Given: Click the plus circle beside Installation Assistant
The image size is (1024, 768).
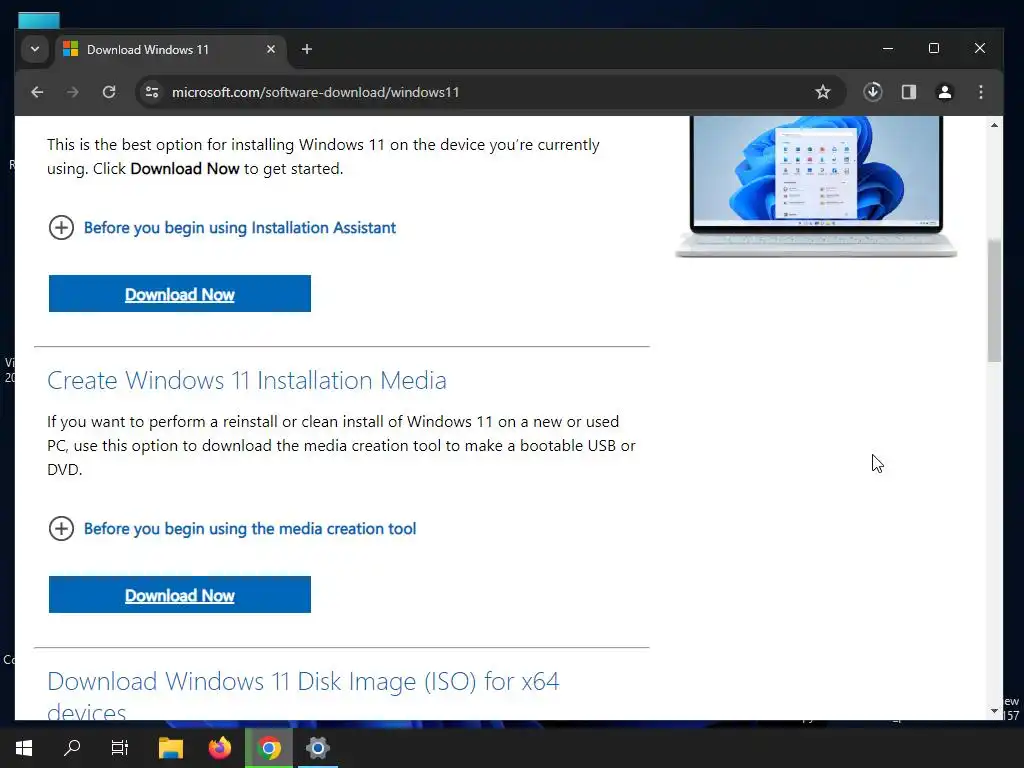Looking at the screenshot, I should coord(61,227).
